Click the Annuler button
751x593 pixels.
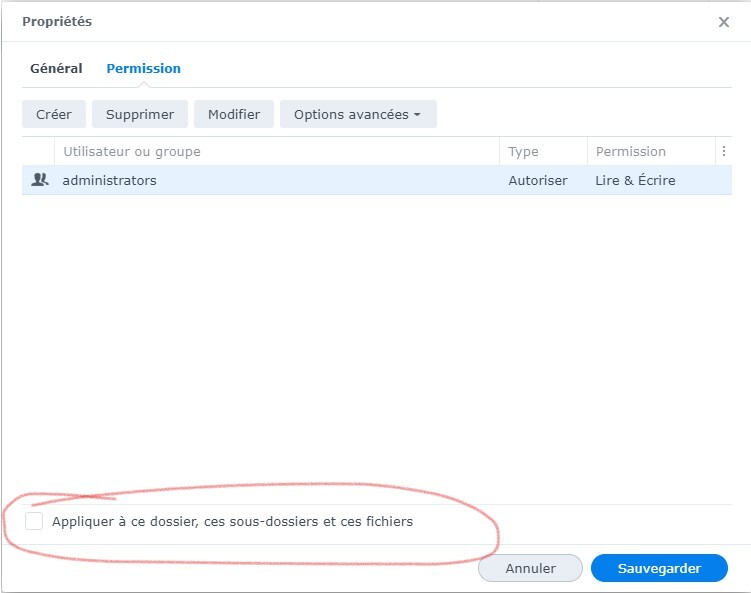[x=530, y=568]
